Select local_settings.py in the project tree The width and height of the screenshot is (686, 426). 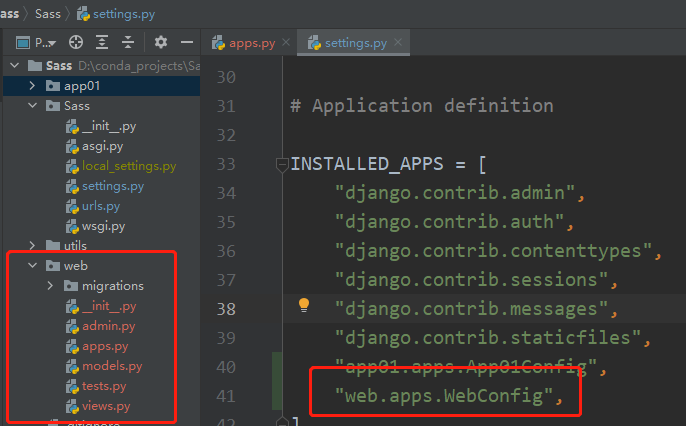tap(128, 166)
